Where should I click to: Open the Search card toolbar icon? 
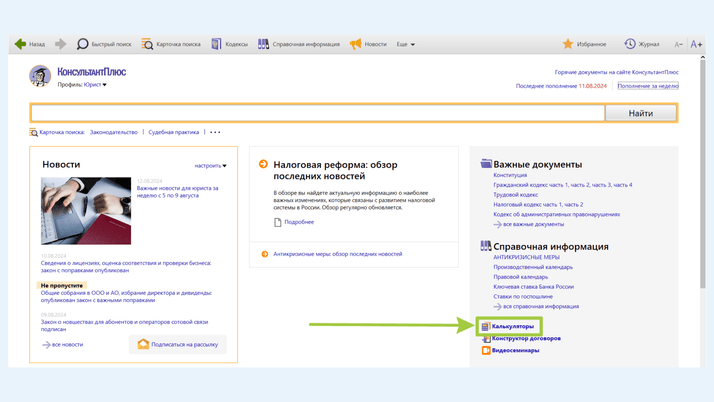pos(147,44)
